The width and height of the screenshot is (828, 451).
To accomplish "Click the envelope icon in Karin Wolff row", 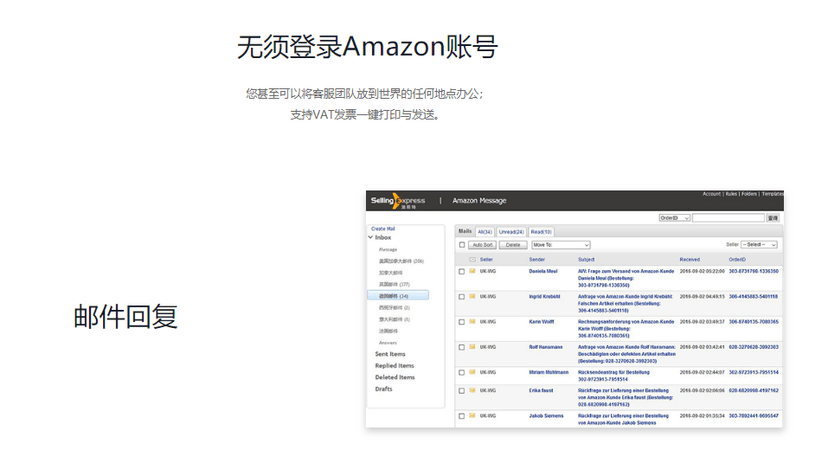I will [472, 321].
